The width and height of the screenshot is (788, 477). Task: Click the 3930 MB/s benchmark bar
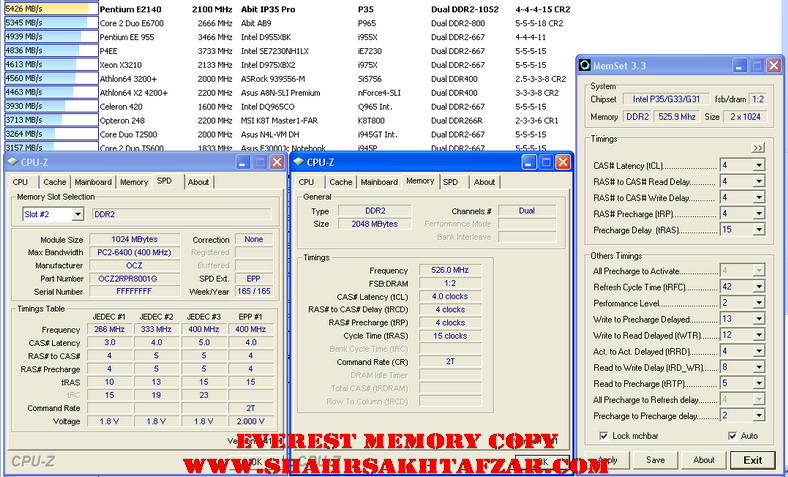click(50, 106)
